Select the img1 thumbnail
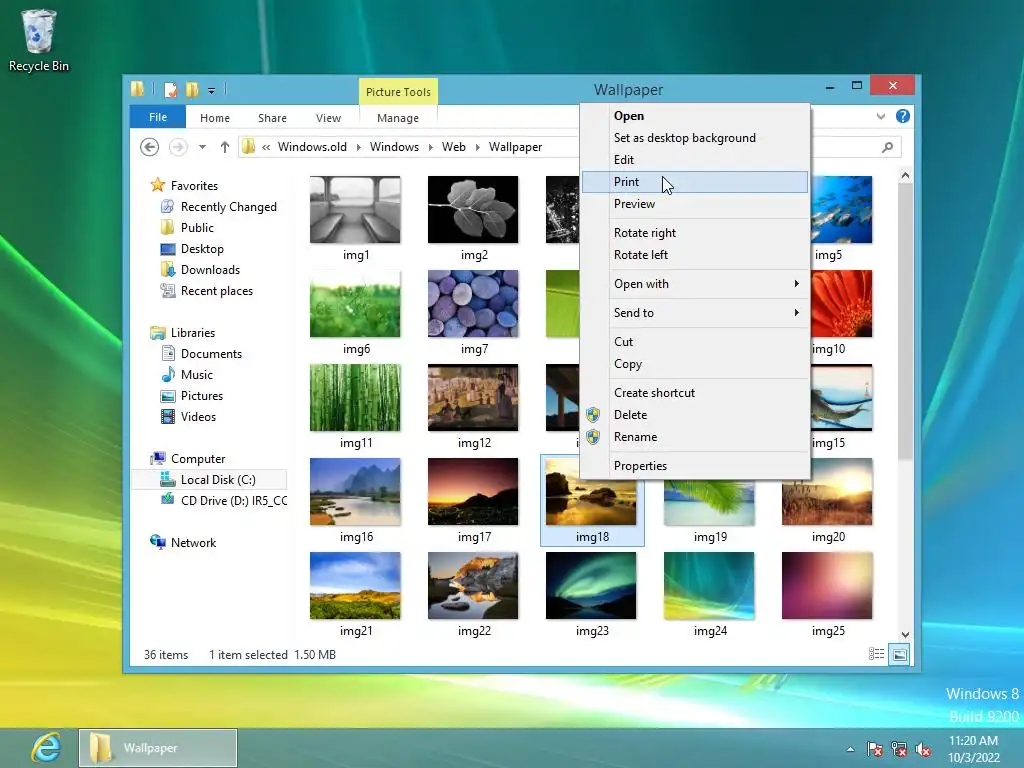Screen dimensions: 1024x768 [355, 210]
